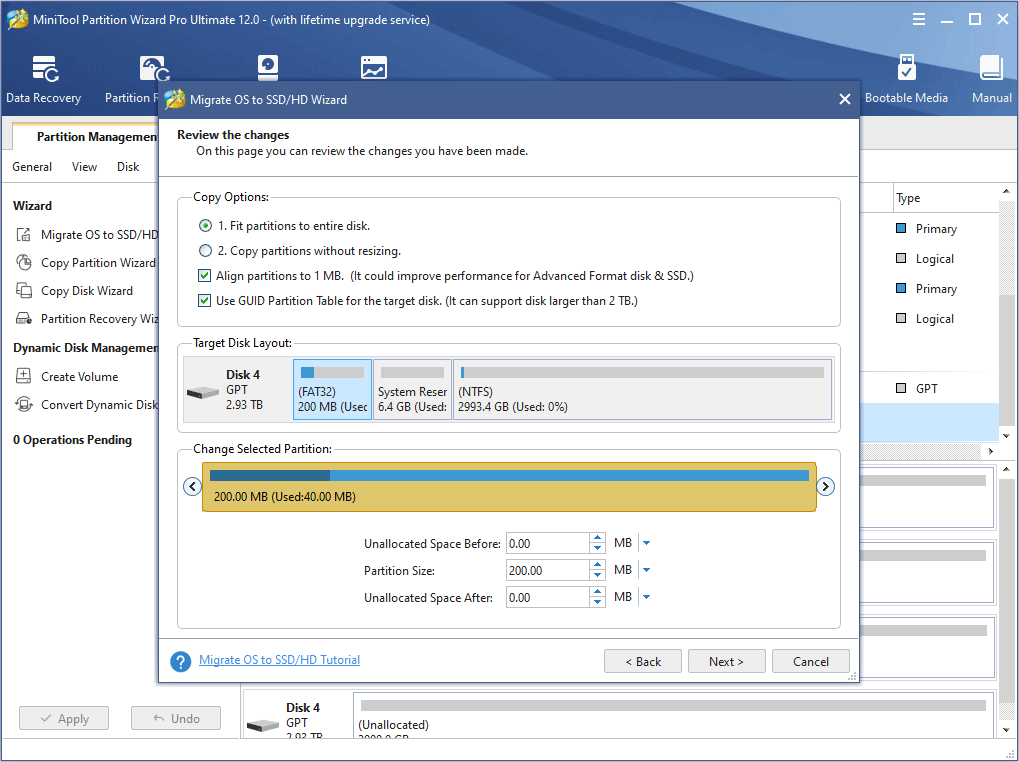Click Copy Disk Wizard sidebar icon
The height and width of the screenshot is (762, 1019).
click(23, 290)
